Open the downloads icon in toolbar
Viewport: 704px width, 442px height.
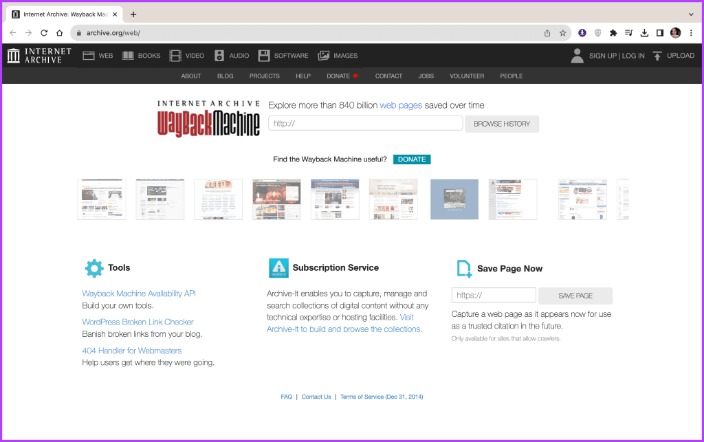point(644,33)
